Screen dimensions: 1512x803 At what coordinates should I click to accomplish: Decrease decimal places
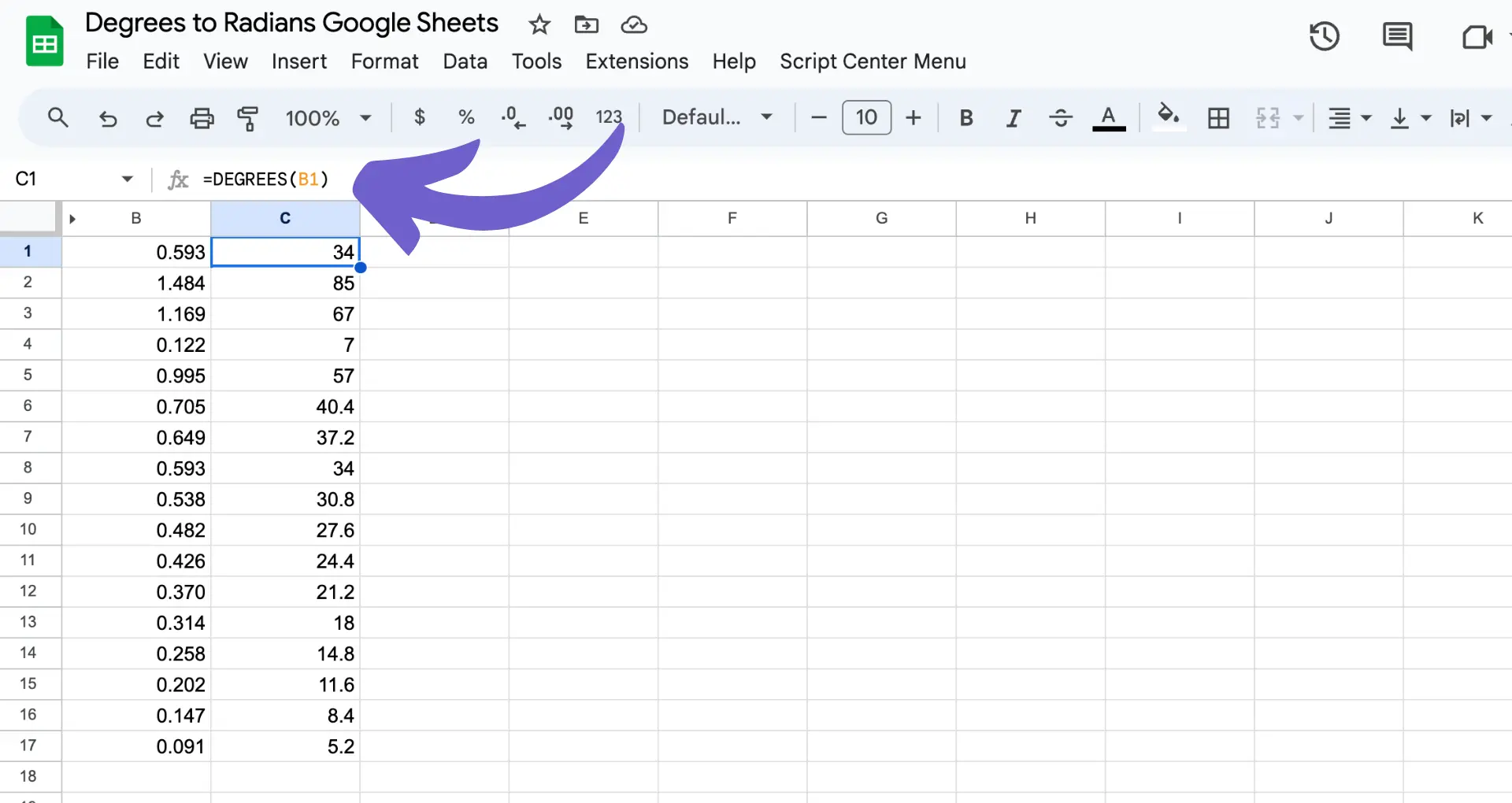point(513,117)
